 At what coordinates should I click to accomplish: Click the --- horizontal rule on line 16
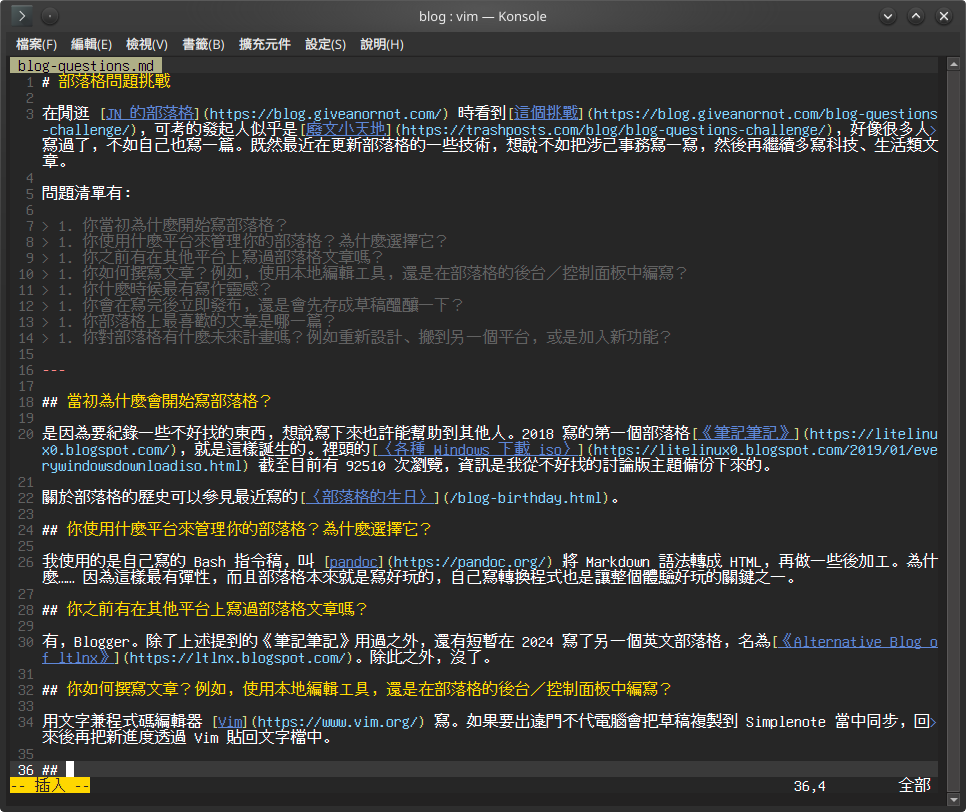point(54,370)
